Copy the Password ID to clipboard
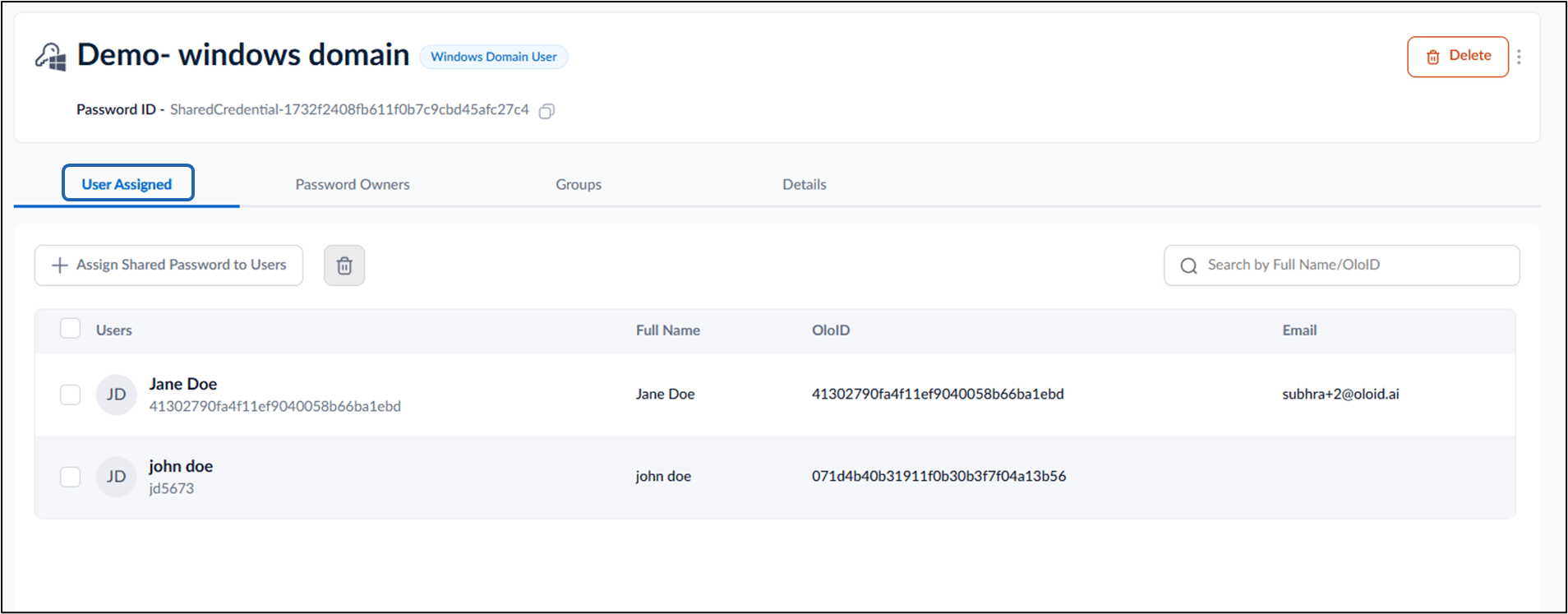Viewport: 1568px width, 614px height. pos(546,111)
